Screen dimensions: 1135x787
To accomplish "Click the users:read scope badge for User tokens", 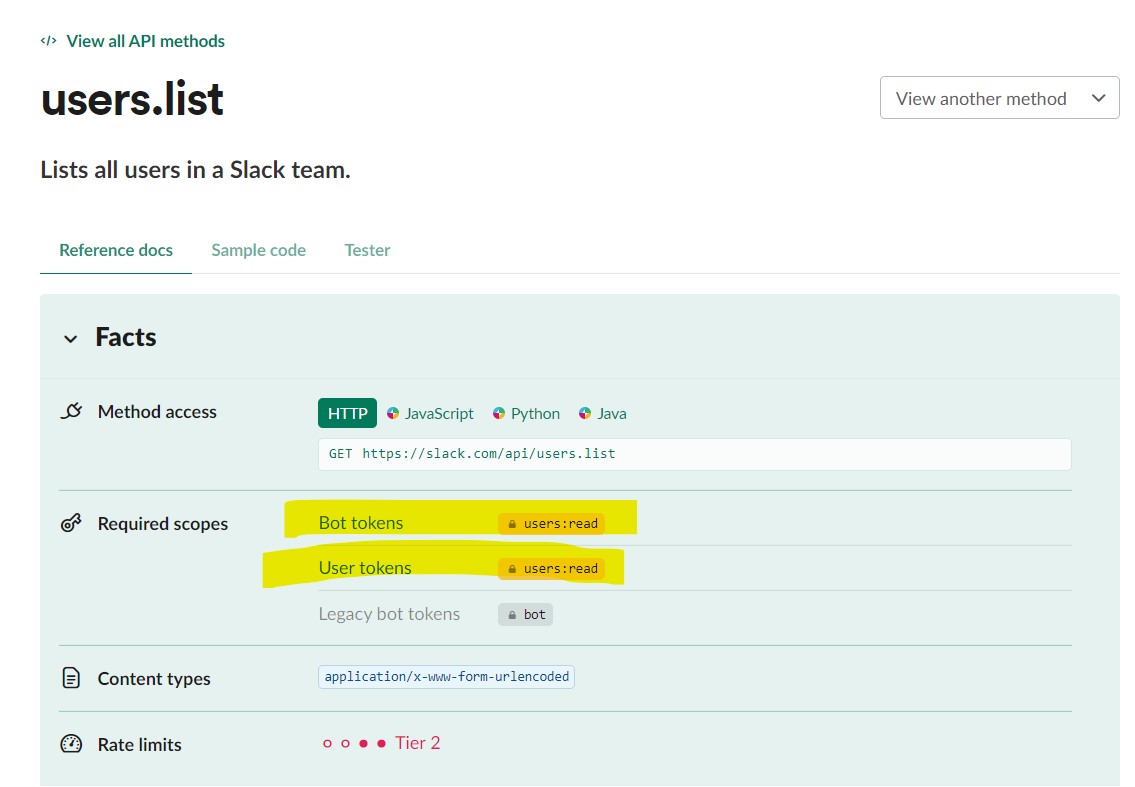I will click(x=552, y=569).
